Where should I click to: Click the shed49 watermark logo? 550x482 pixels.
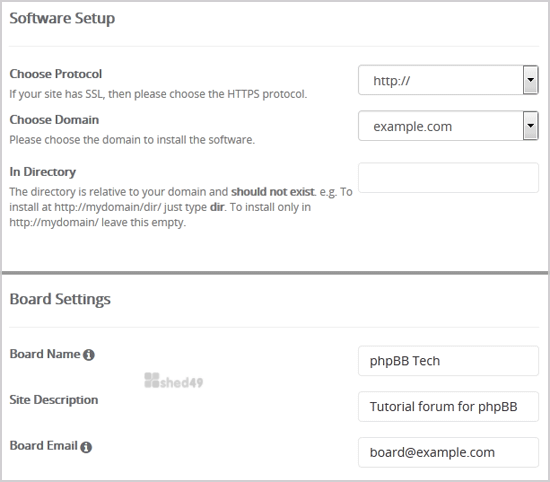(174, 381)
